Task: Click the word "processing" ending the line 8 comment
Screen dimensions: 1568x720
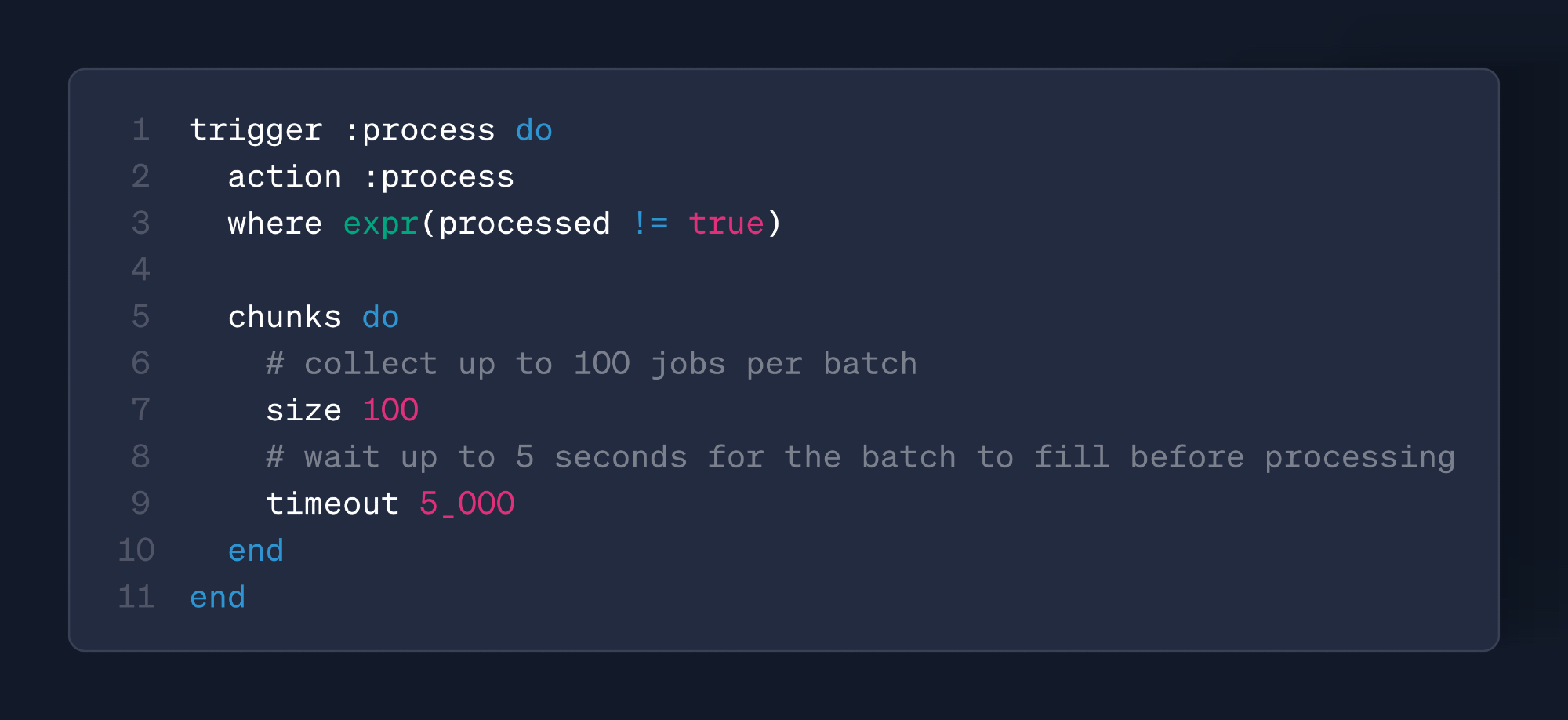Action: tap(1359, 458)
